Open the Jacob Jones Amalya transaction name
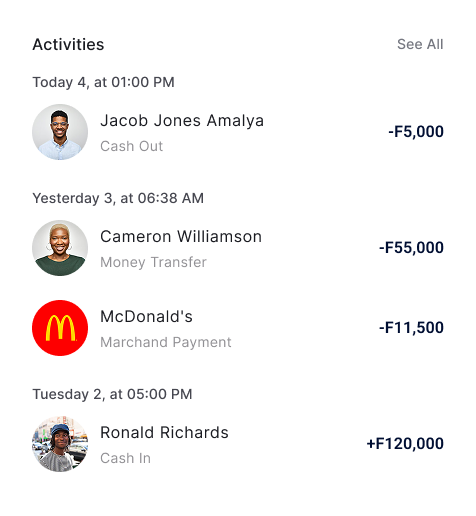Image resolution: width=476 pixels, height=516 pixels. [182, 121]
